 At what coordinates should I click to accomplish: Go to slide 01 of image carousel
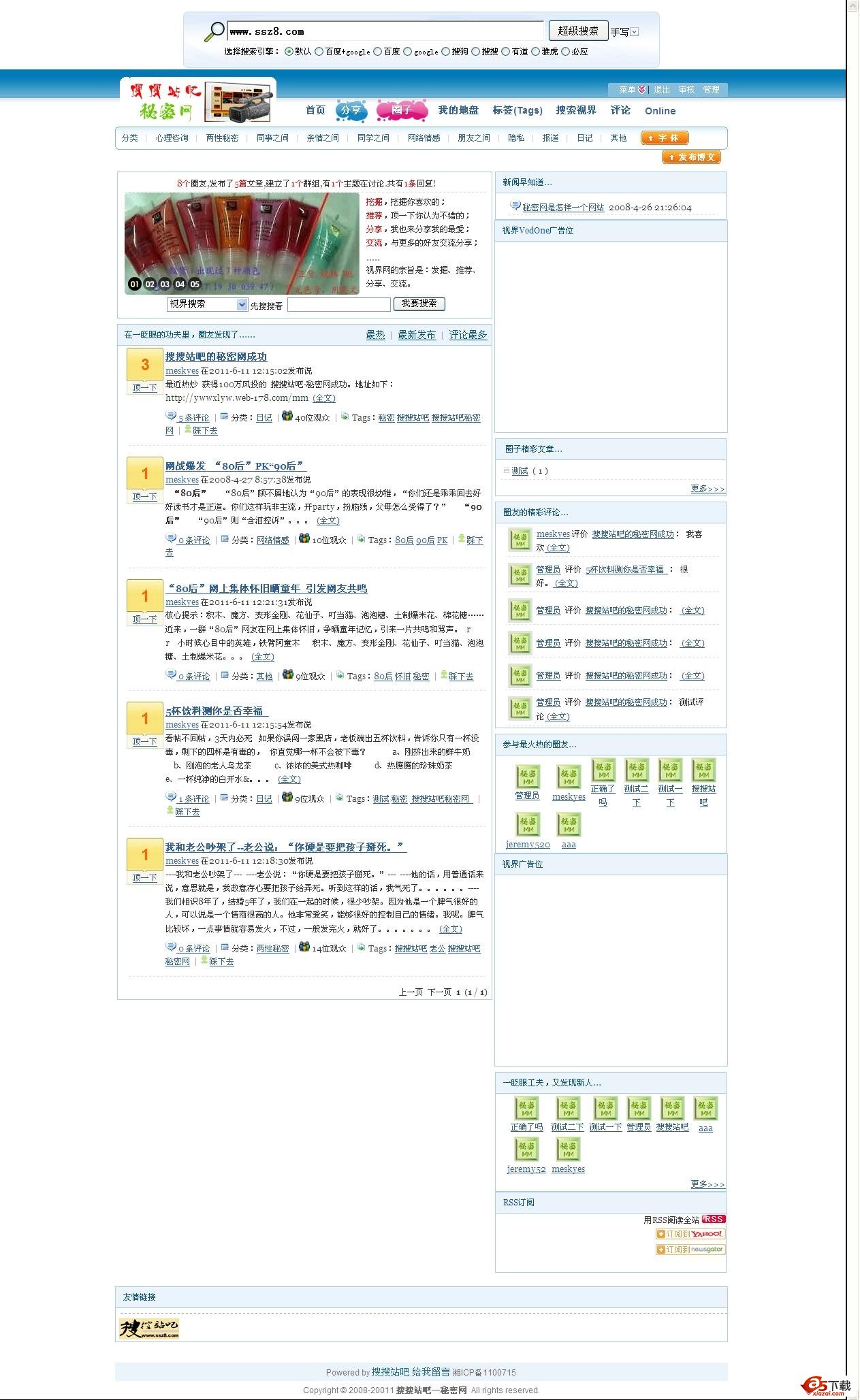point(135,284)
